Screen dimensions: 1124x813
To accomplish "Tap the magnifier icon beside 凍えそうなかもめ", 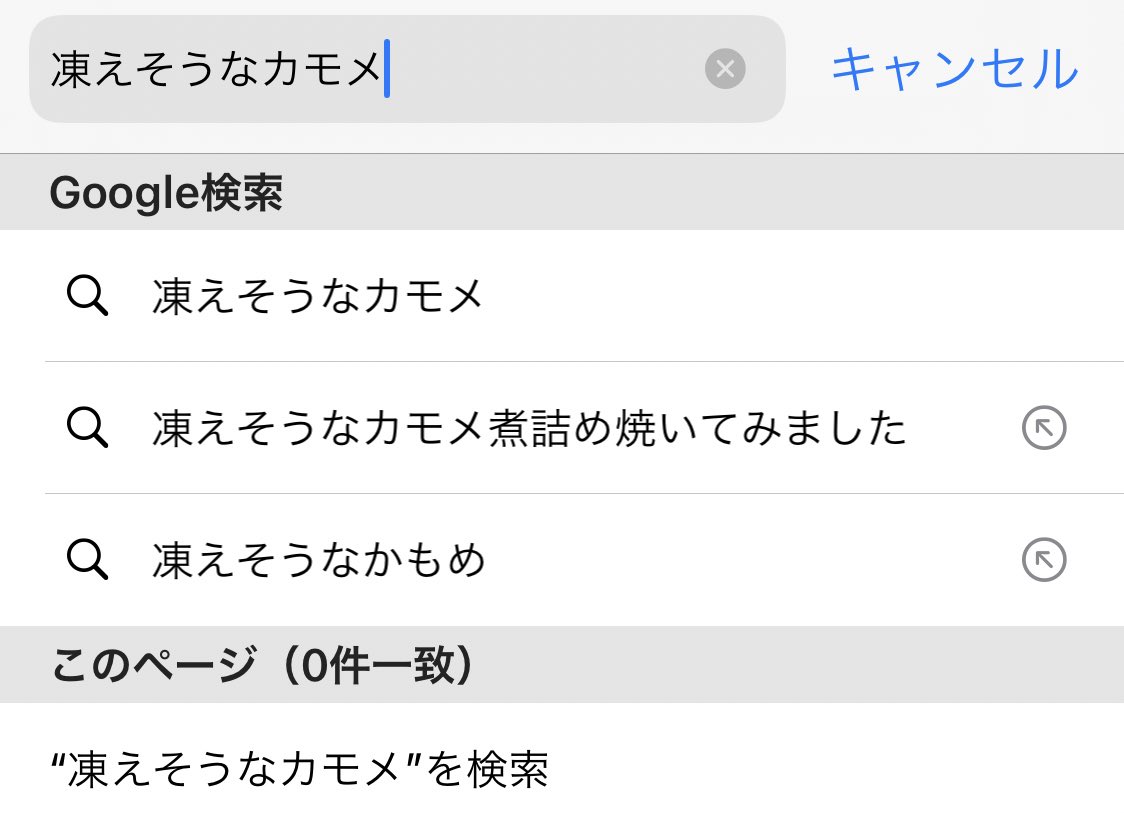I will [x=90, y=560].
